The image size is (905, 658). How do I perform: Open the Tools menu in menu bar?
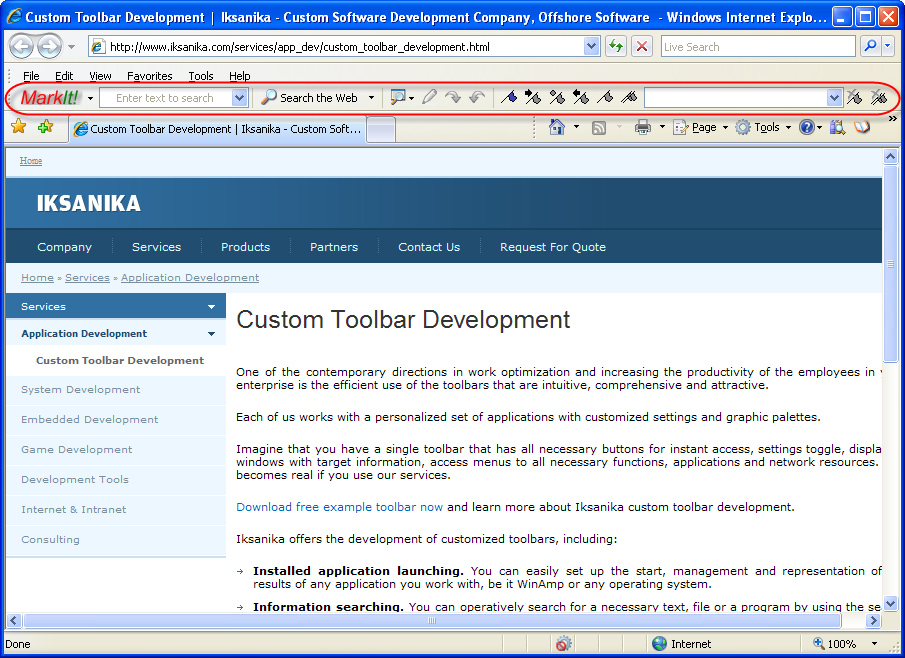tap(201, 76)
